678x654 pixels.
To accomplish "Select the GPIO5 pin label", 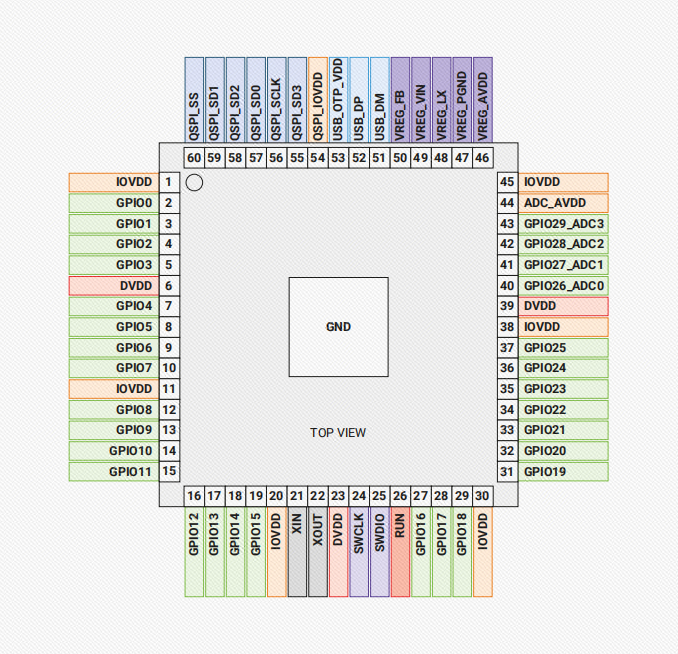I will tap(114, 327).
